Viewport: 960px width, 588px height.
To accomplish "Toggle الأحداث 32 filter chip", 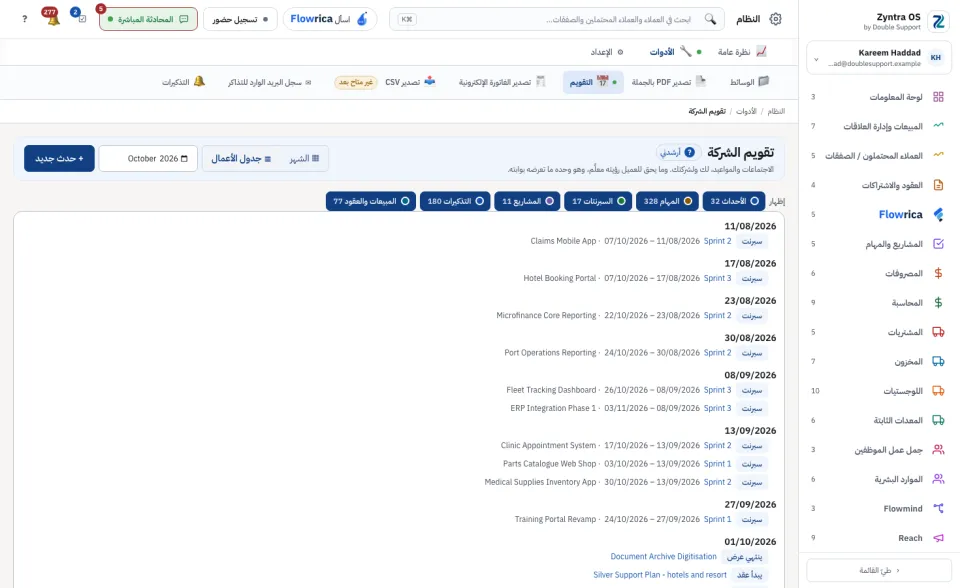I will (734, 201).
